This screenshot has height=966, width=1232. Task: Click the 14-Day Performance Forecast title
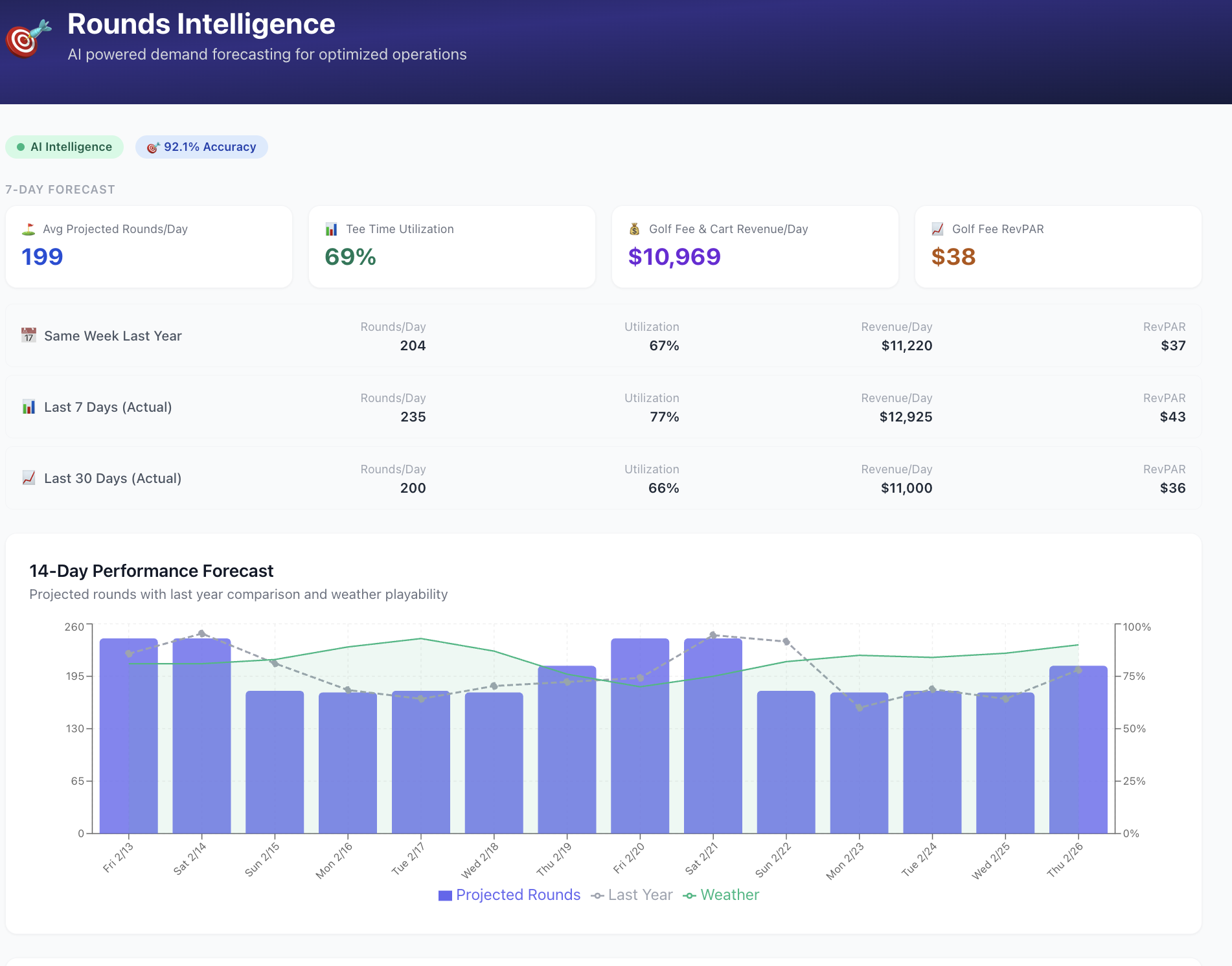coord(152,571)
